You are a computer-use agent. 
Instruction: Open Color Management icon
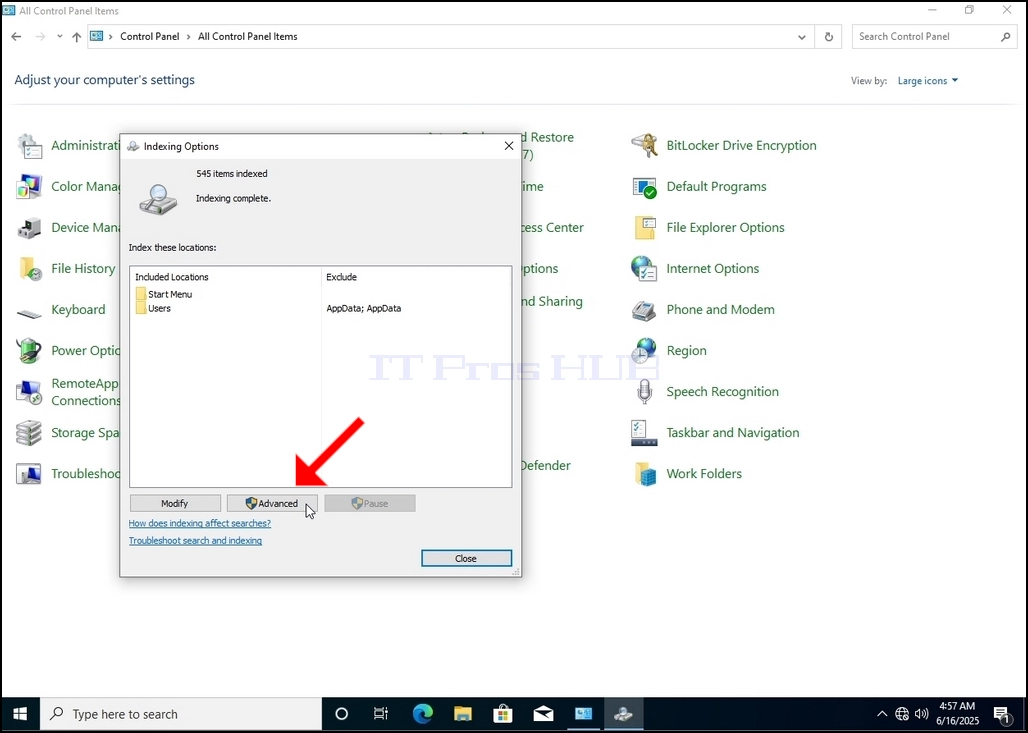point(29,187)
